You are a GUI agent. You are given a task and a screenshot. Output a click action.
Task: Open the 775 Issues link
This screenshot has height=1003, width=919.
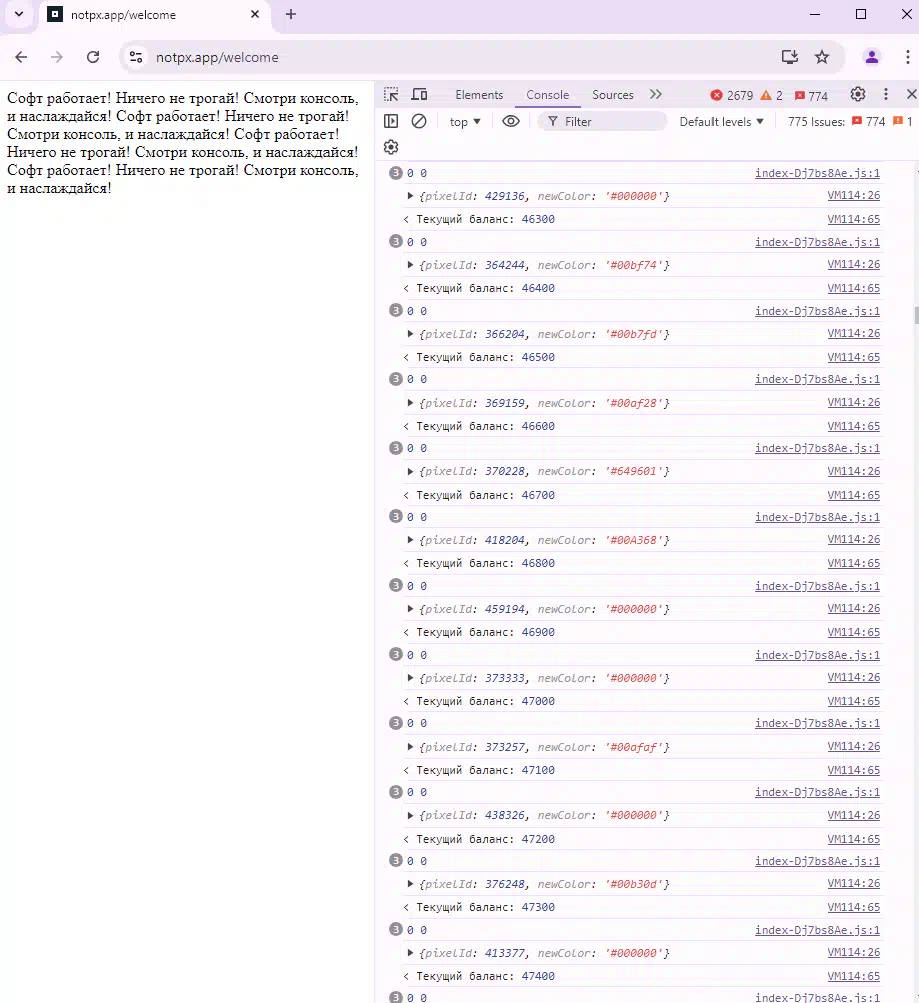click(x=850, y=122)
